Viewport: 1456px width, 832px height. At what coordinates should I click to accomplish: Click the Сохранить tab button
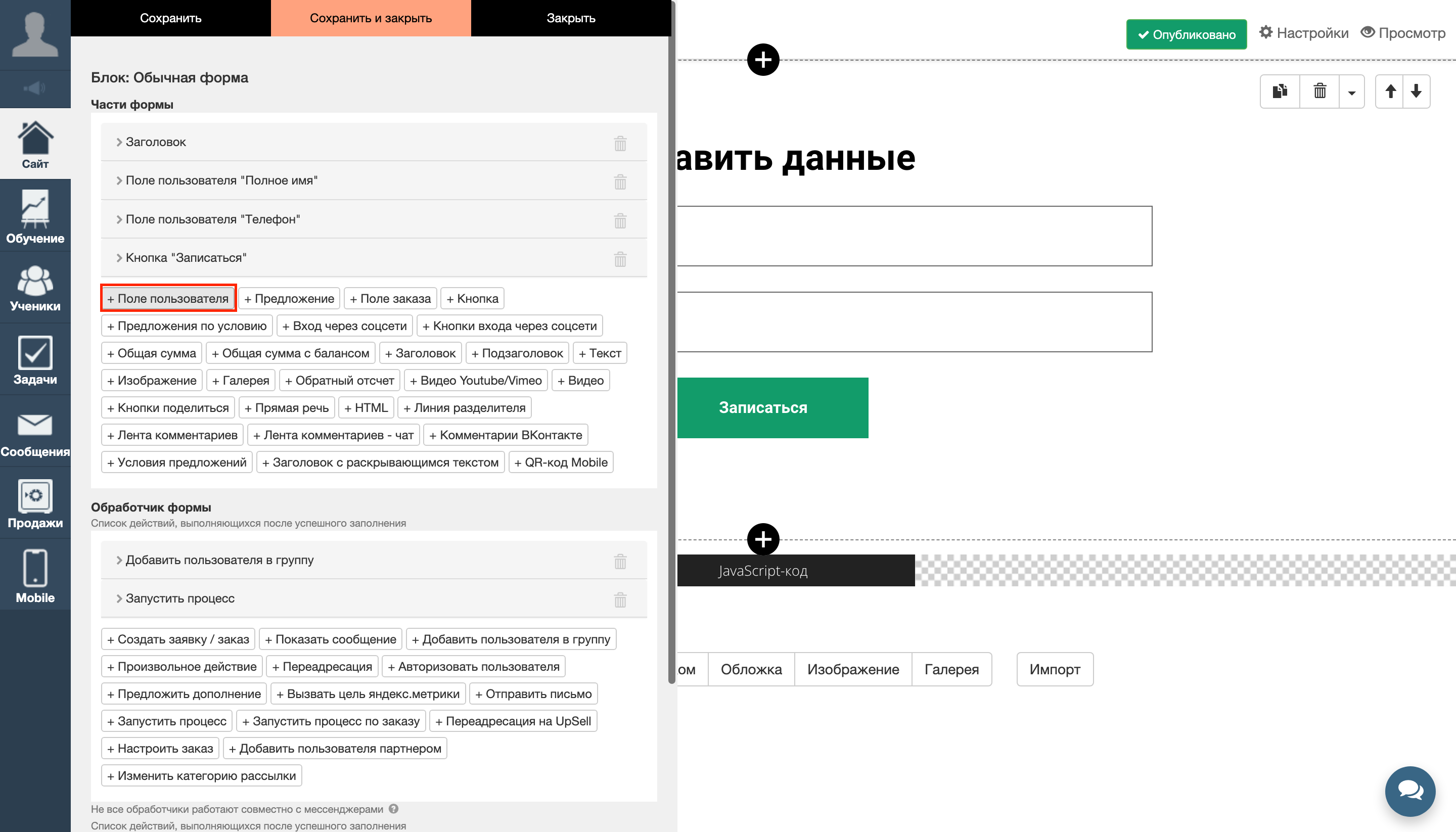170,18
